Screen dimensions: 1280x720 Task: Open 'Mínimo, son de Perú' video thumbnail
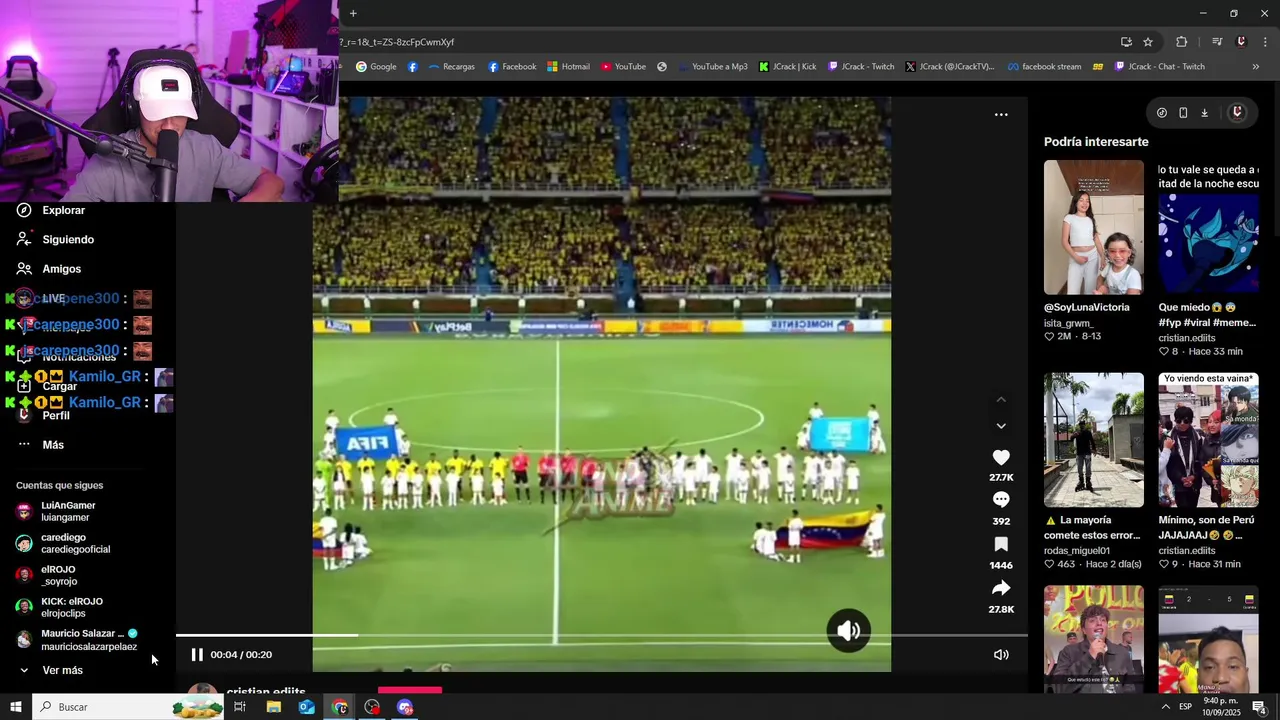pos(1208,440)
